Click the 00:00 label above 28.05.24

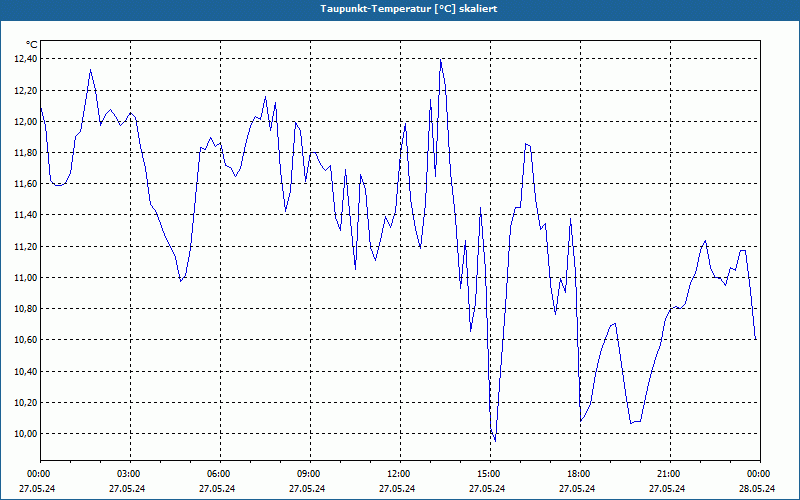pyautogui.click(x=760, y=474)
